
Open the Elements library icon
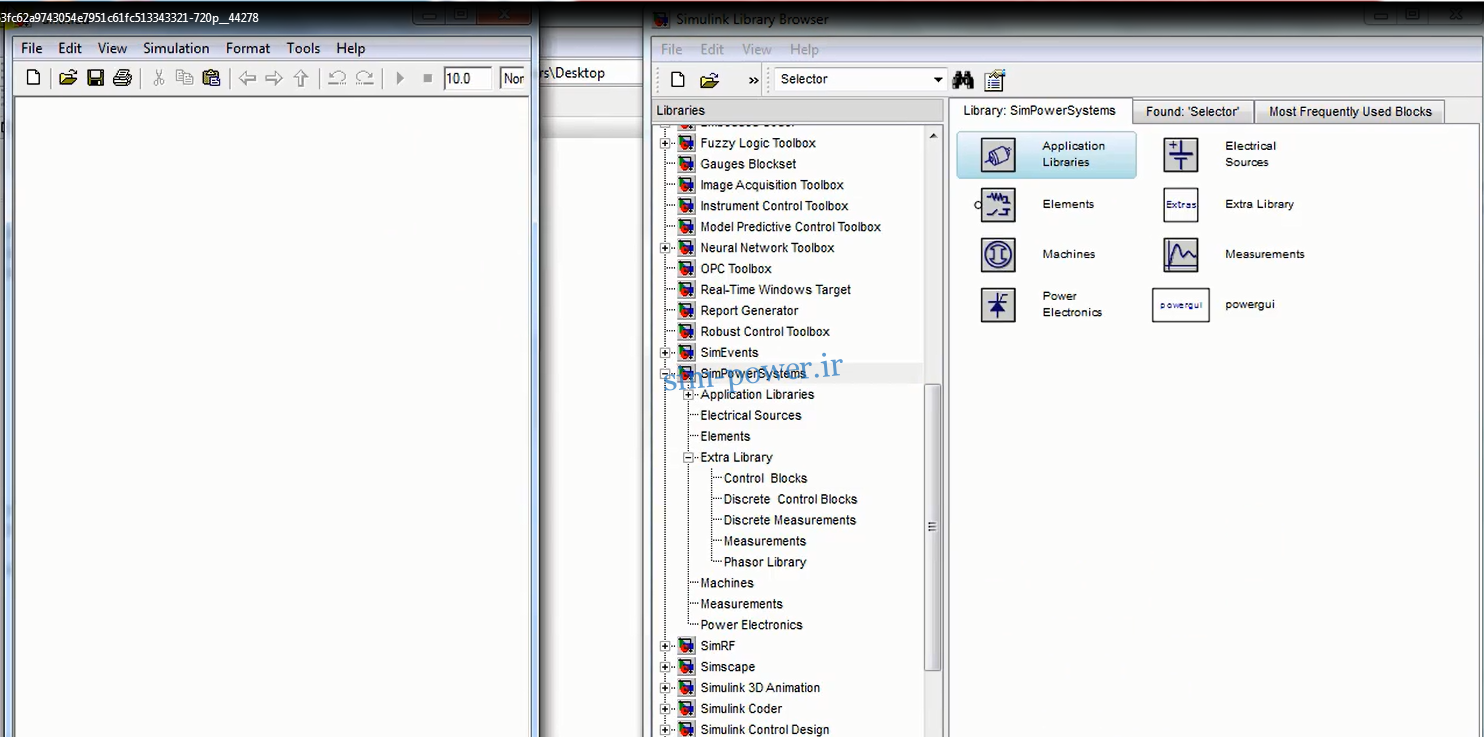click(997, 204)
